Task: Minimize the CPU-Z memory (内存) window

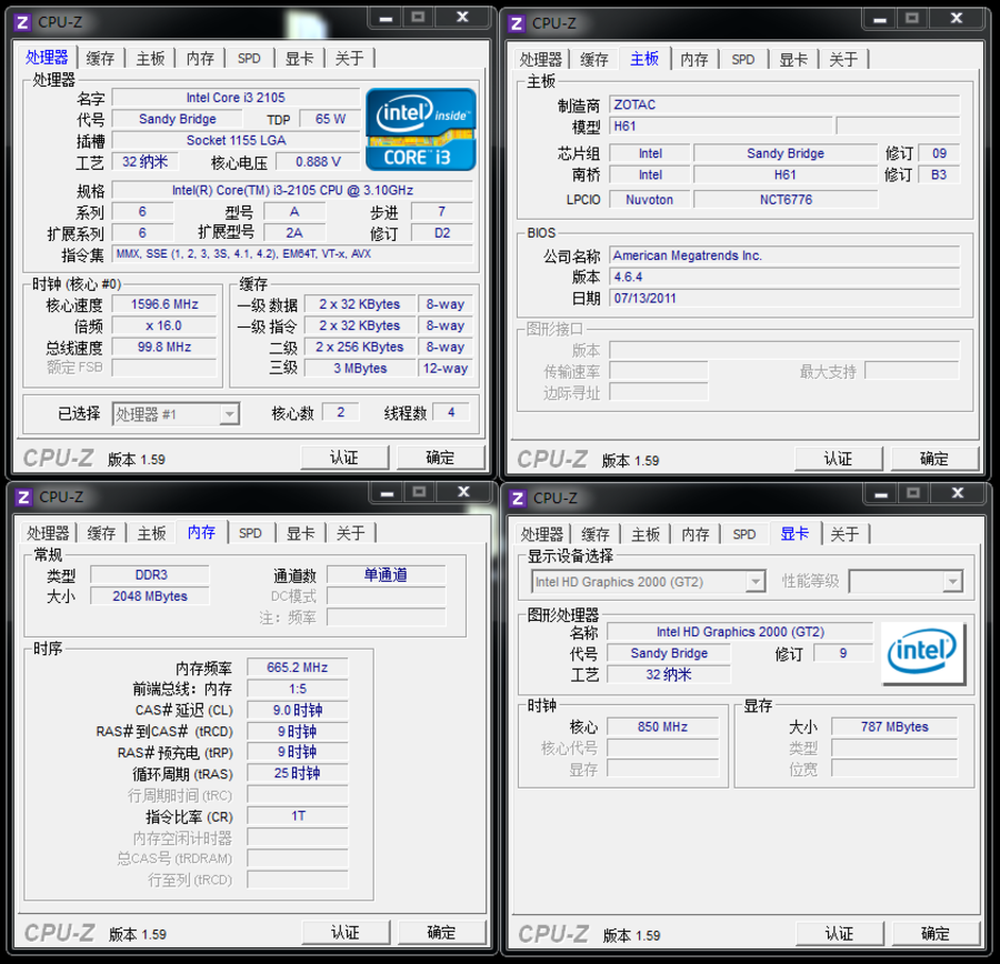Action: click(387, 492)
